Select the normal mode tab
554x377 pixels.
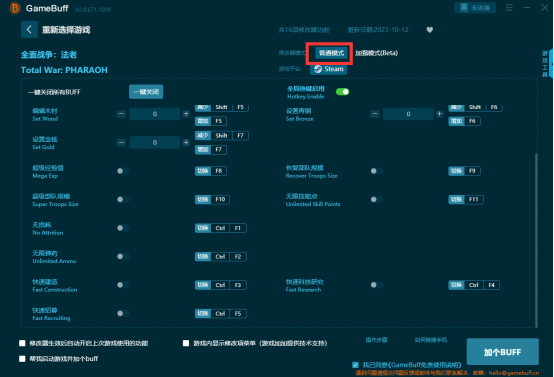(331, 53)
